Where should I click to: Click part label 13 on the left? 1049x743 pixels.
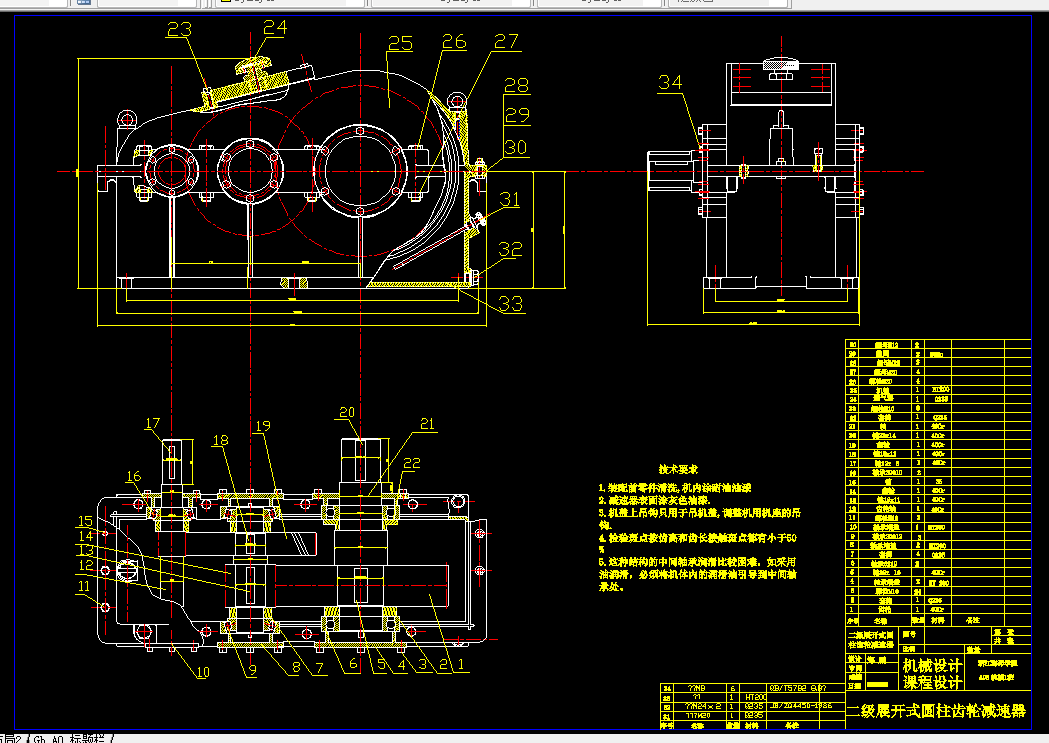point(86,550)
